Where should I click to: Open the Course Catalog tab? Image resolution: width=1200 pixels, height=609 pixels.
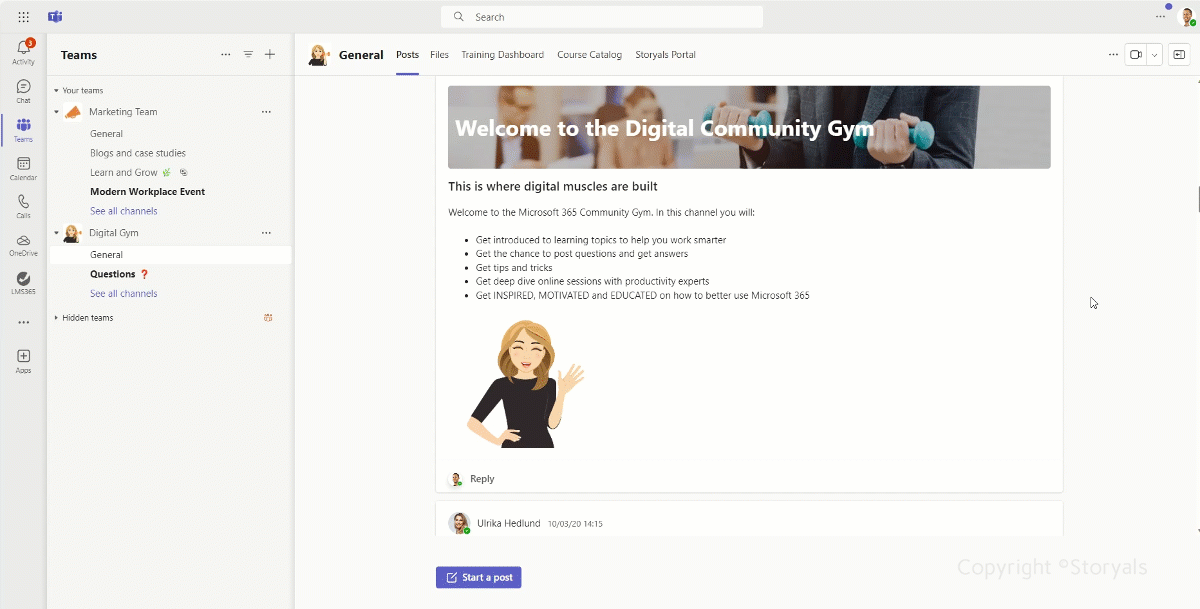(589, 55)
